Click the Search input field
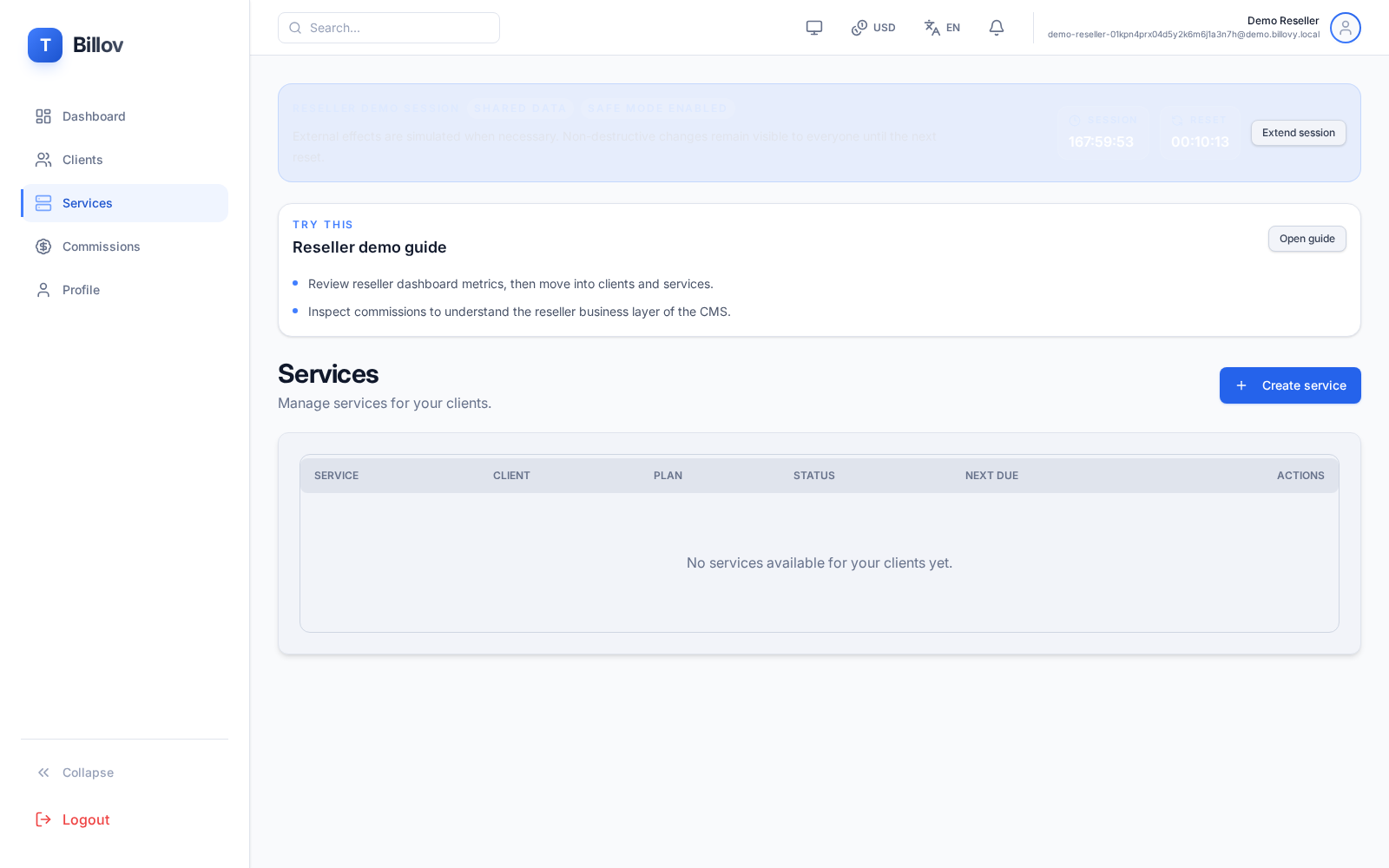Image resolution: width=1389 pixels, height=868 pixels. pos(388,27)
